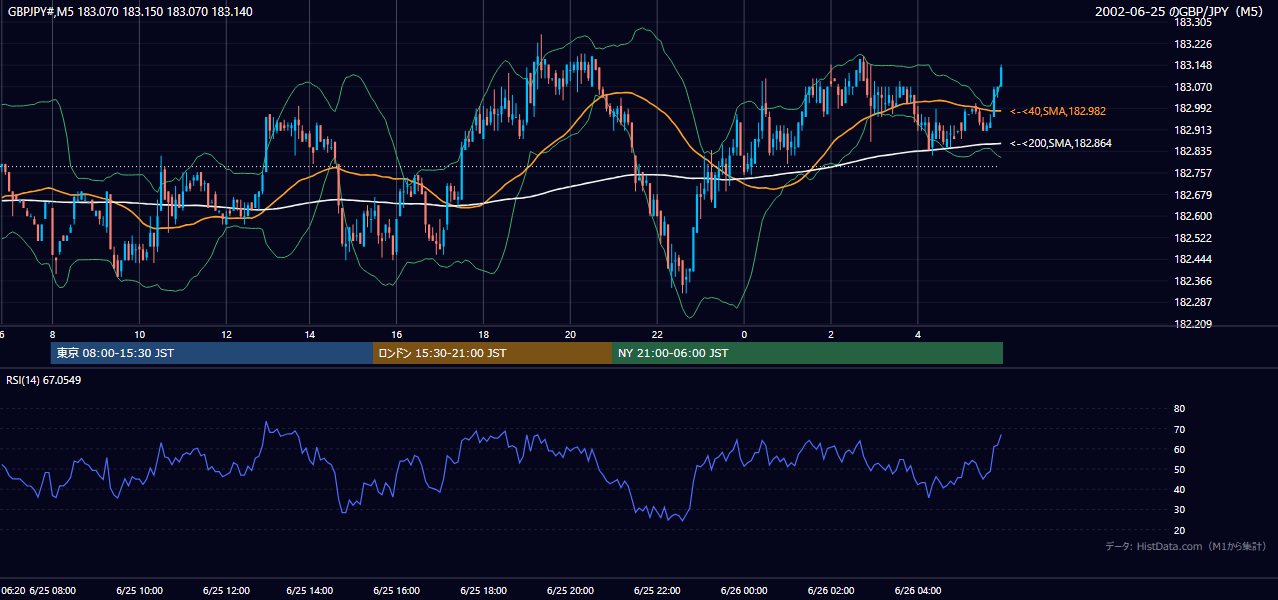Click price level 182.444 on price axis
This screenshot has width=1278, height=600.
click(1192, 259)
